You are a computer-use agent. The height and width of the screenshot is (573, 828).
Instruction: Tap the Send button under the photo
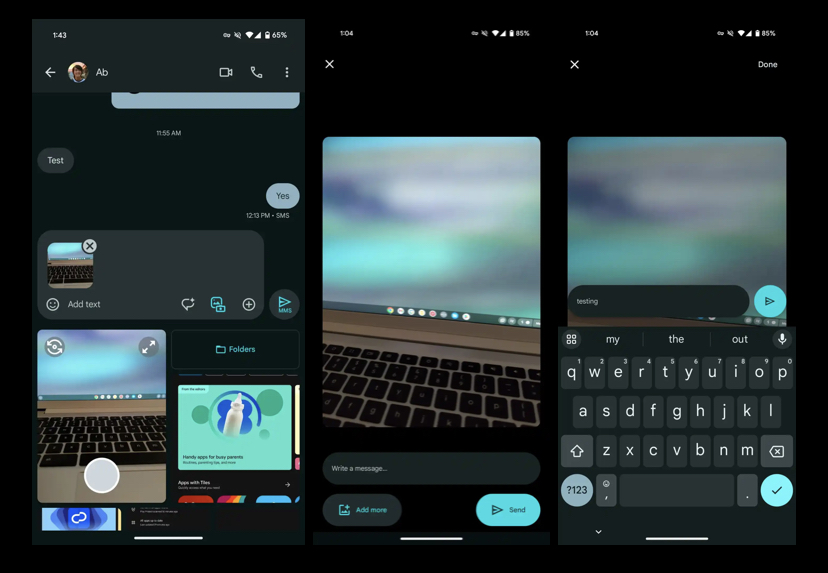pyautogui.click(x=508, y=510)
